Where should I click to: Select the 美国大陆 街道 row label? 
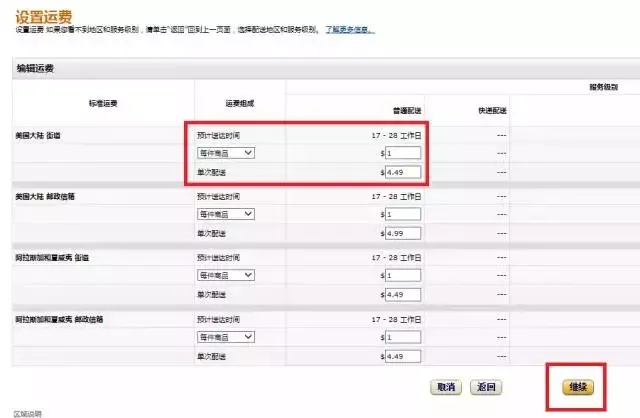pos(38,136)
